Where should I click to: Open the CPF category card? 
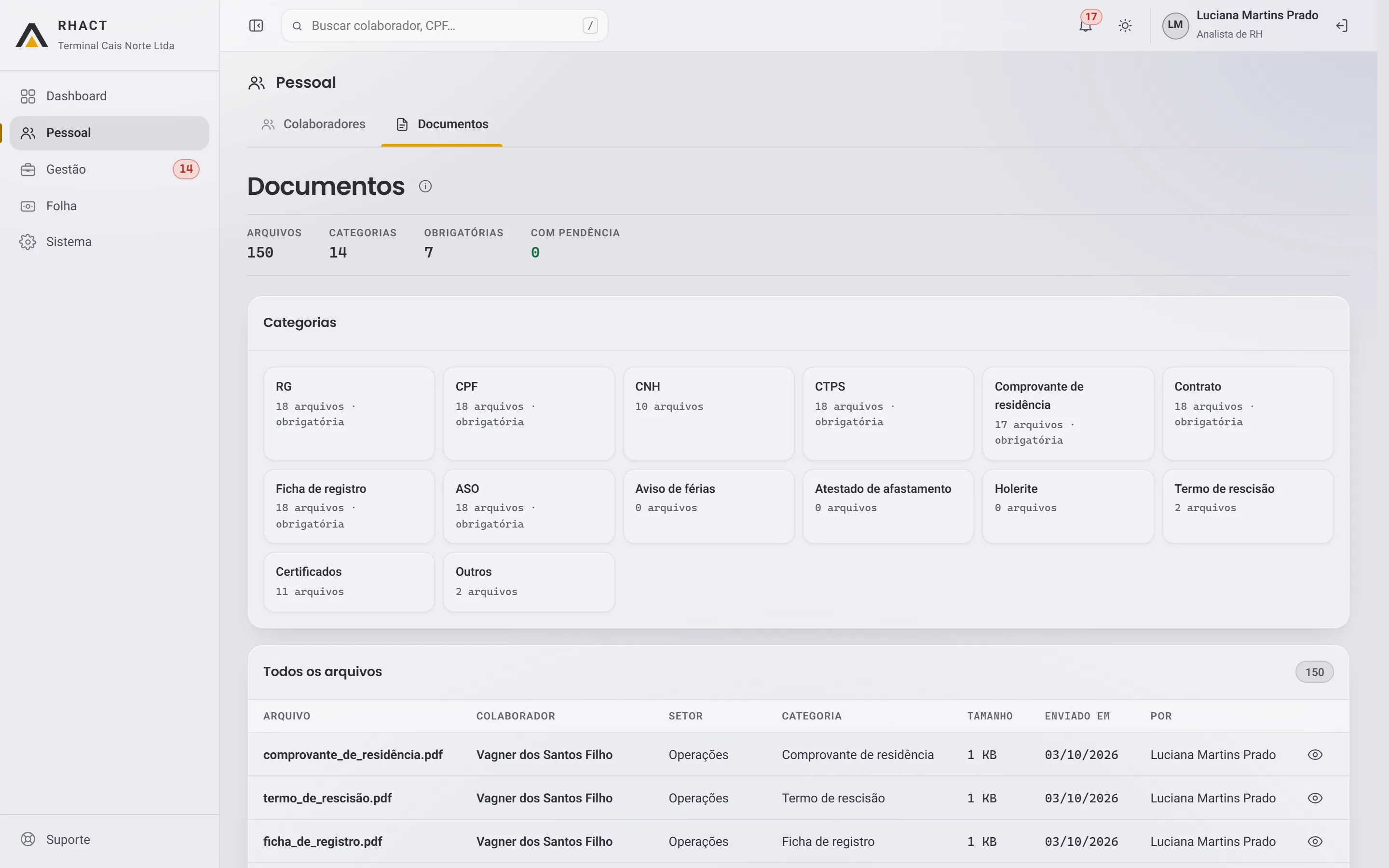point(529,413)
